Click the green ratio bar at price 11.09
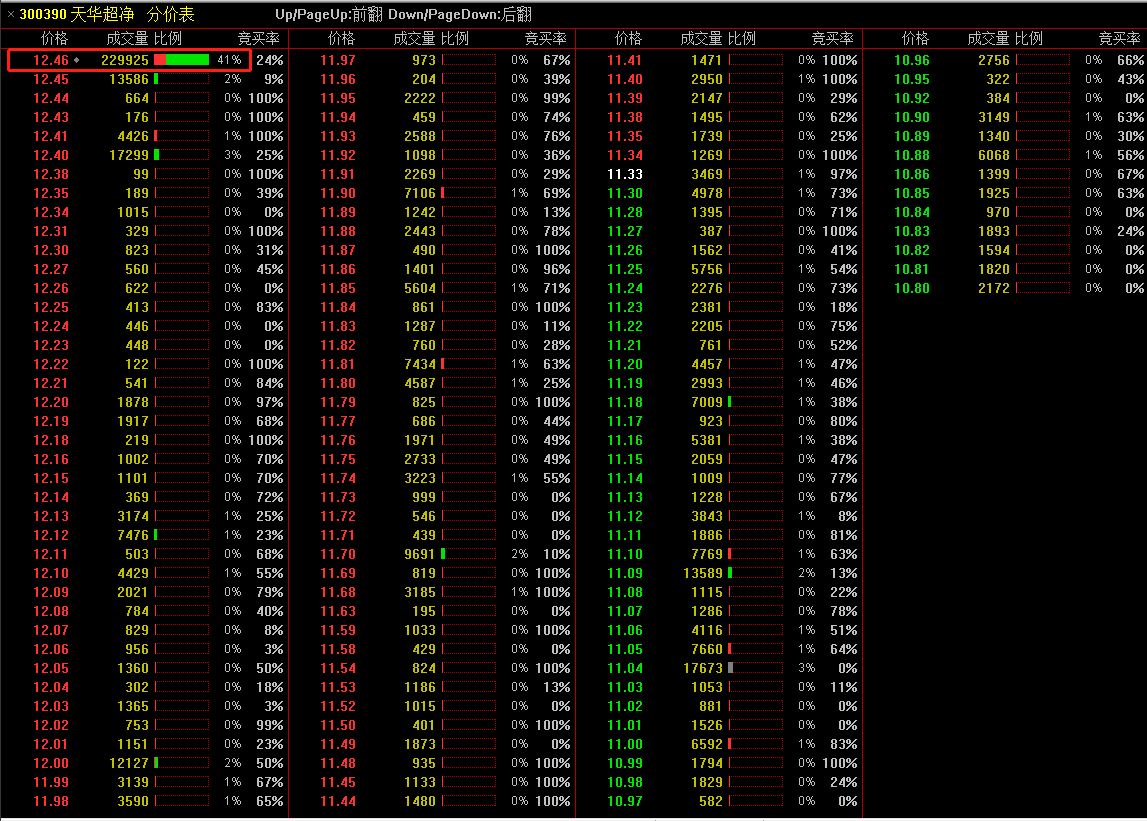1147x821 pixels. coord(731,573)
